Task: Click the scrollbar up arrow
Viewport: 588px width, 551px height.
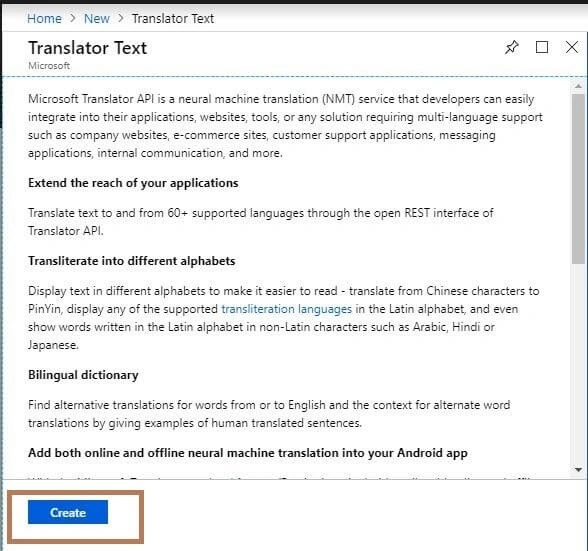Action: tap(579, 86)
